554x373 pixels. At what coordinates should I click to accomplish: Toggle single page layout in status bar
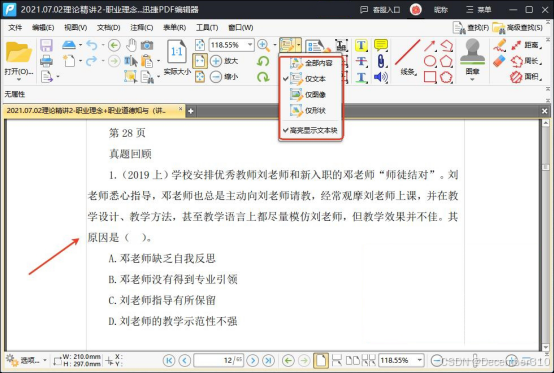point(321,361)
